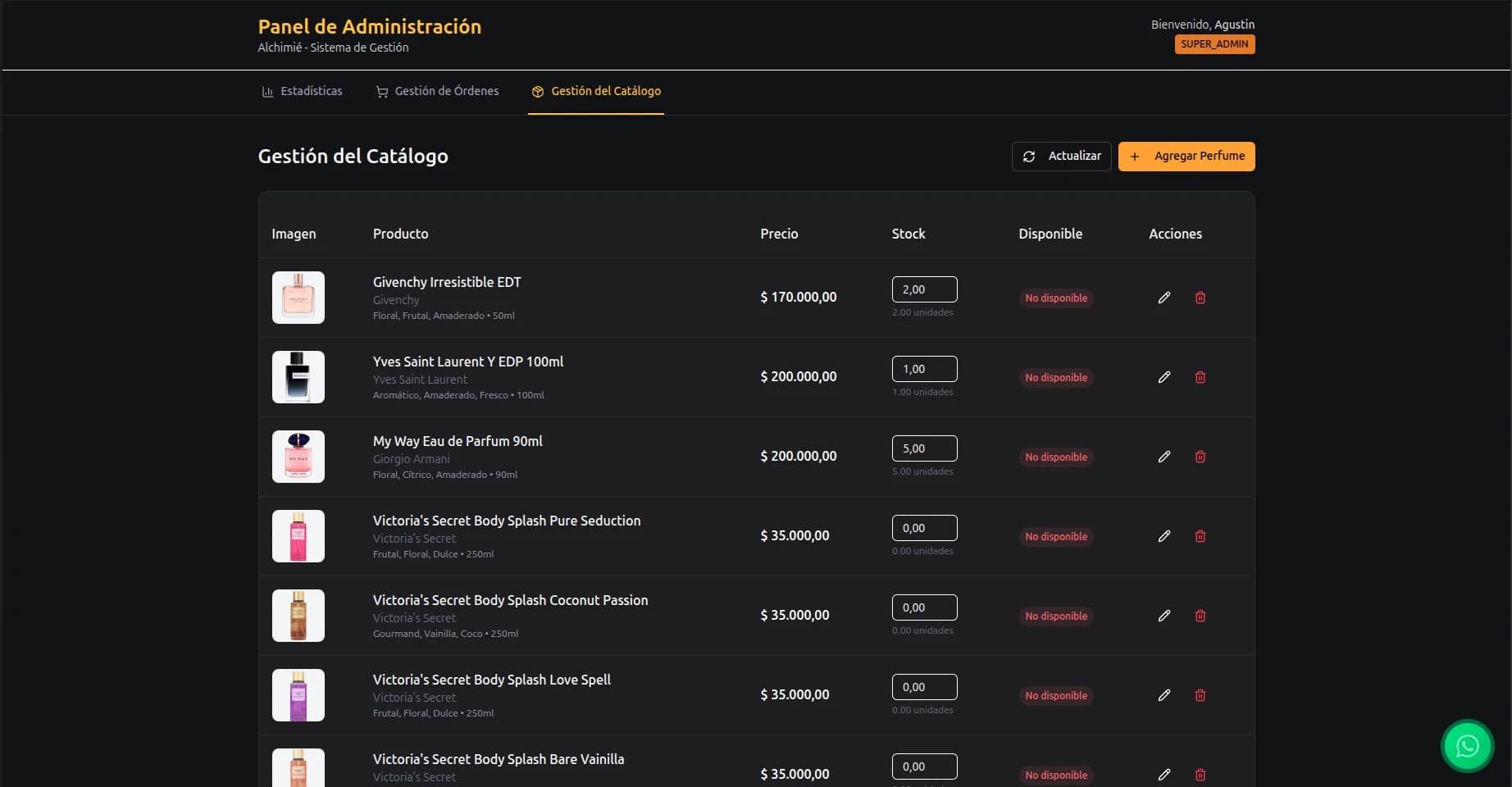Open Love Spell purple bottle thumbnail
Viewport: 1512px width, 787px height.
click(298, 695)
